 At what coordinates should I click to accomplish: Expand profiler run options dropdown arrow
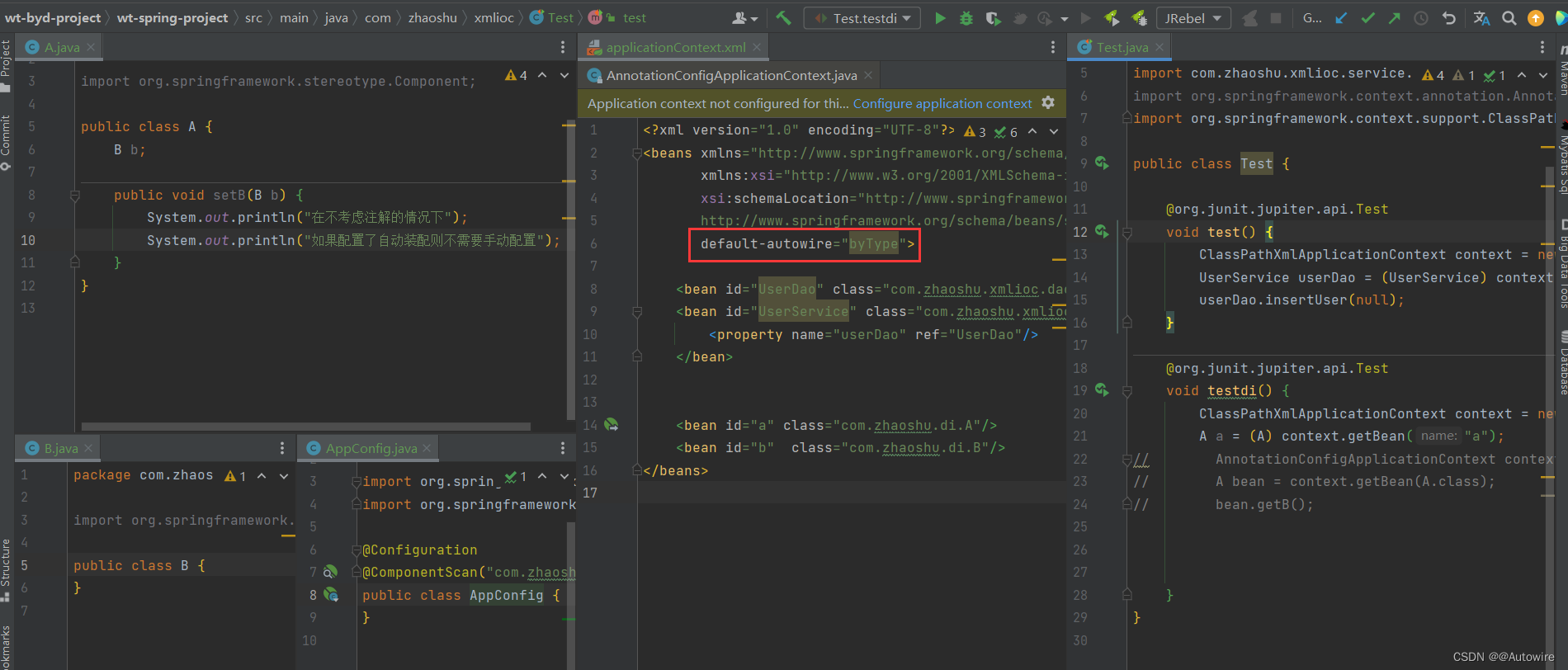[x=1065, y=19]
